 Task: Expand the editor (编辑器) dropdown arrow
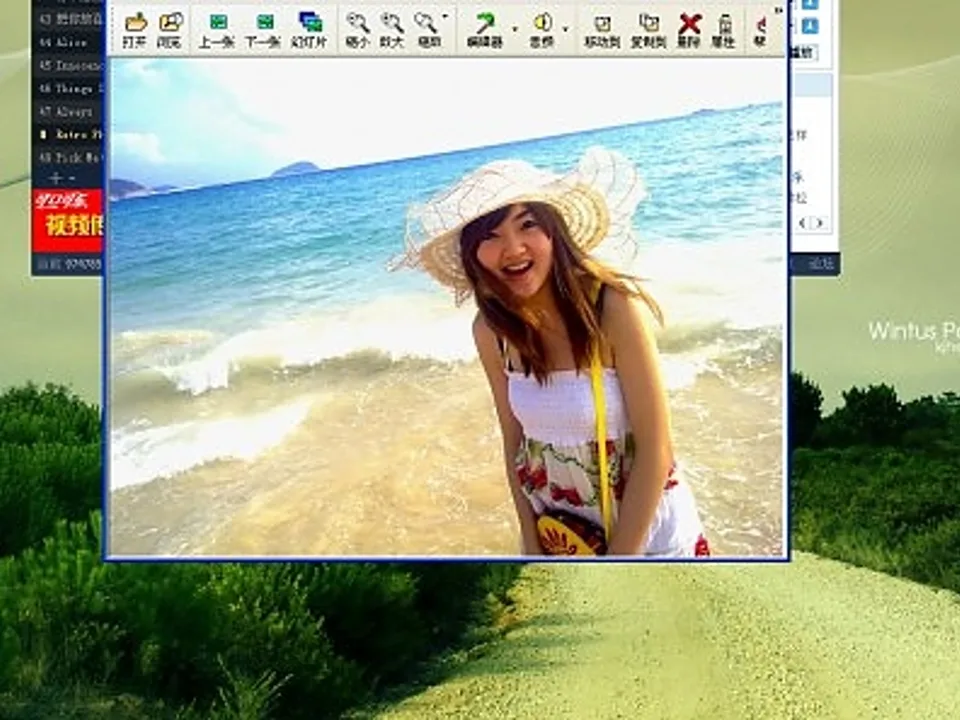click(515, 29)
